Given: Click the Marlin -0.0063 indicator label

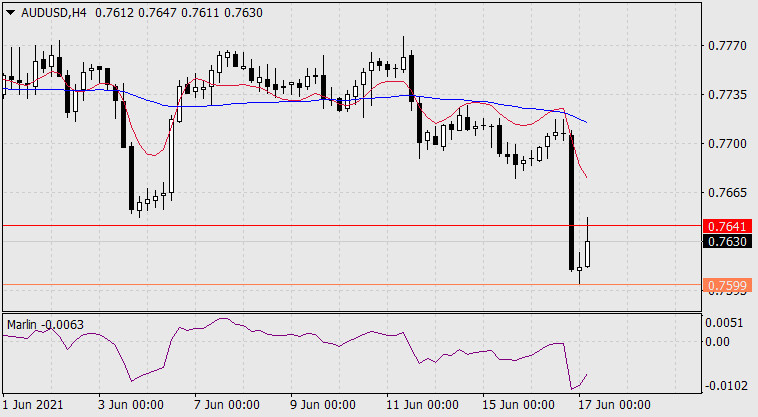Looking at the screenshot, I should (45, 325).
